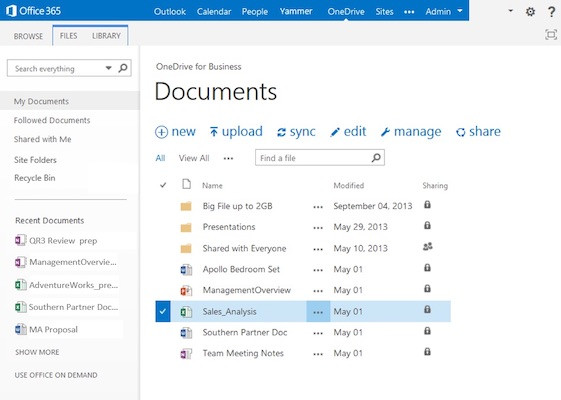Click the magnifier in Find a file box

point(376,157)
